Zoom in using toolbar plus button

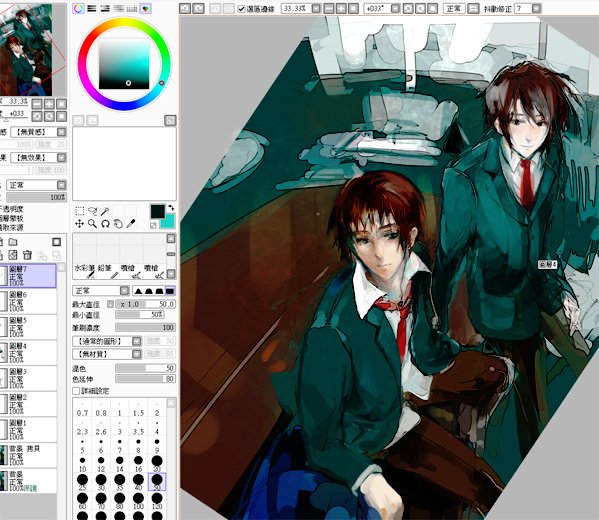(341, 8)
